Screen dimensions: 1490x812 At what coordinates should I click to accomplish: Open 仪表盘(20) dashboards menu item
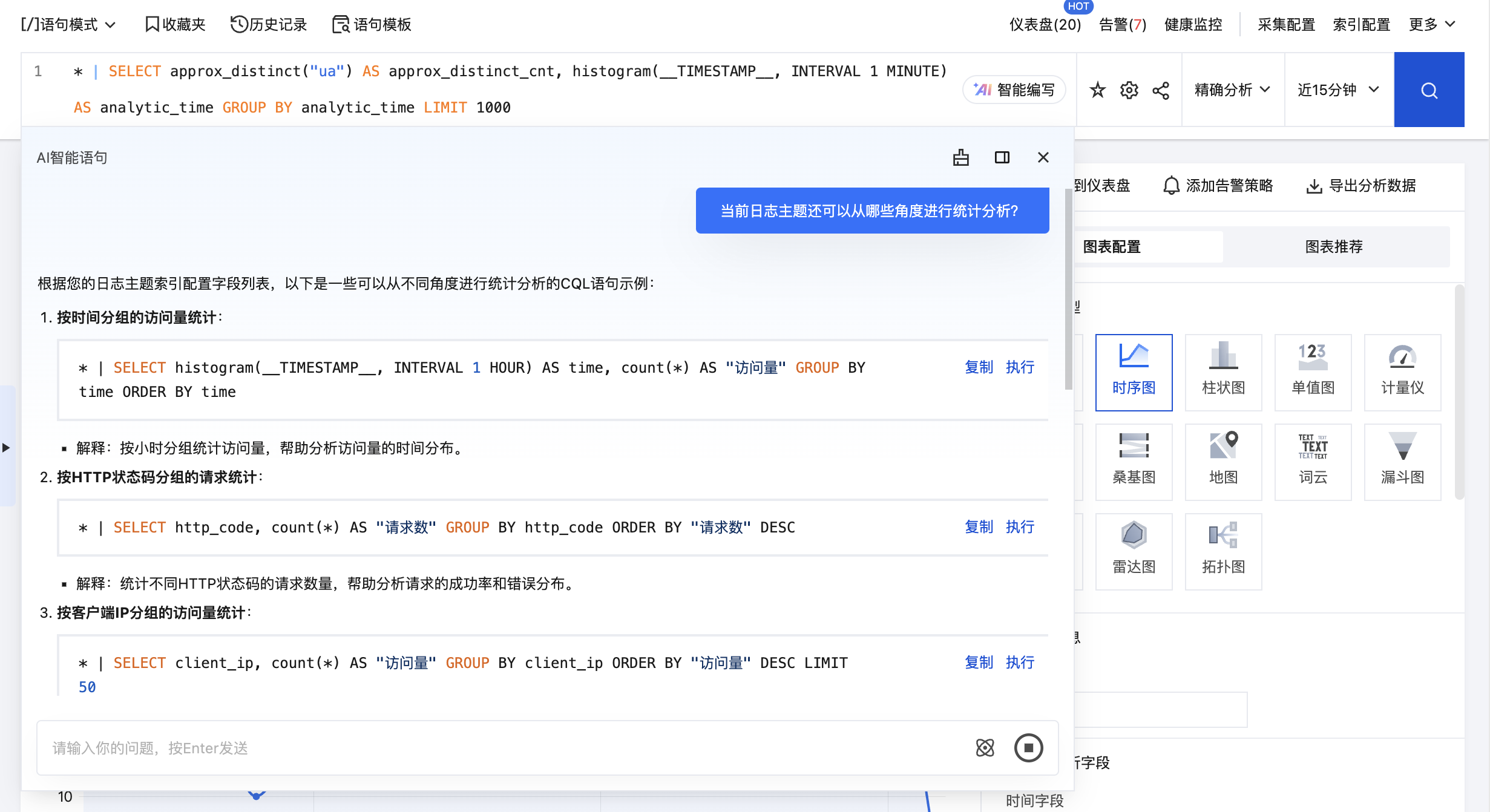(x=1045, y=24)
